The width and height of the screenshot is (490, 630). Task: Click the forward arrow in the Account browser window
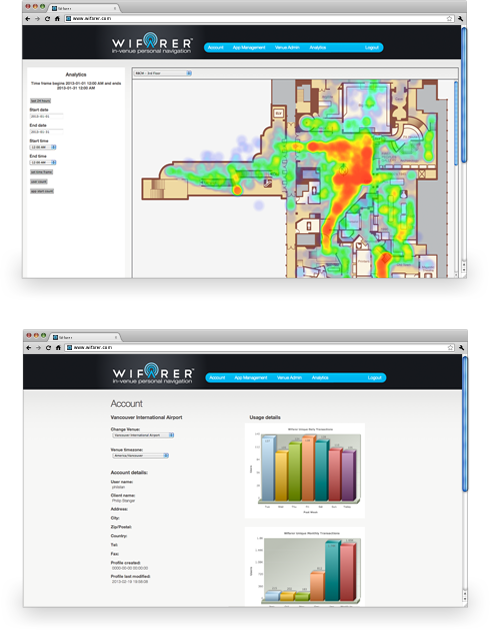click(x=39, y=348)
